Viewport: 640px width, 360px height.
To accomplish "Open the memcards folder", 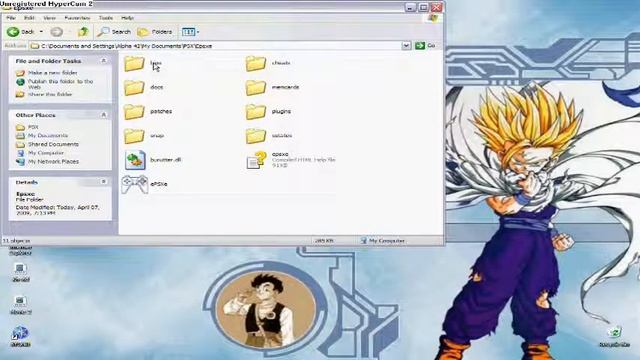I will (x=256, y=87).
